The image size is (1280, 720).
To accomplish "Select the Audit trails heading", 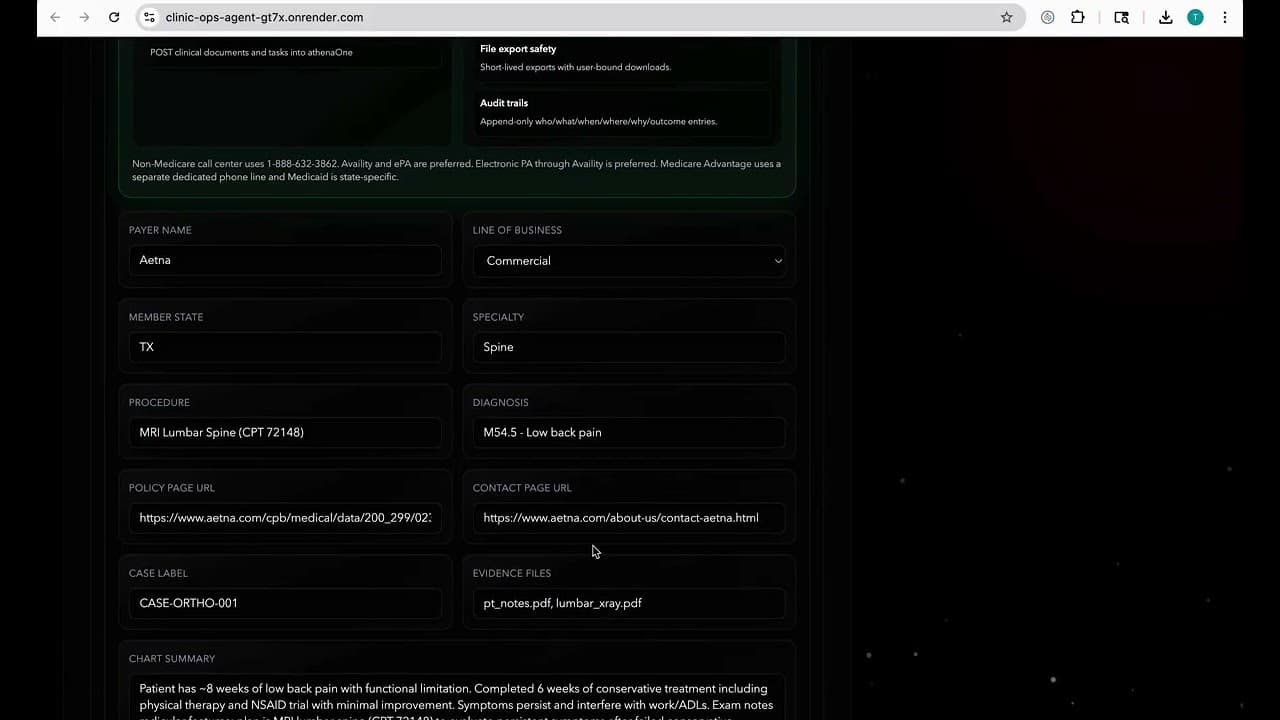I will click(x=504, y=103).
